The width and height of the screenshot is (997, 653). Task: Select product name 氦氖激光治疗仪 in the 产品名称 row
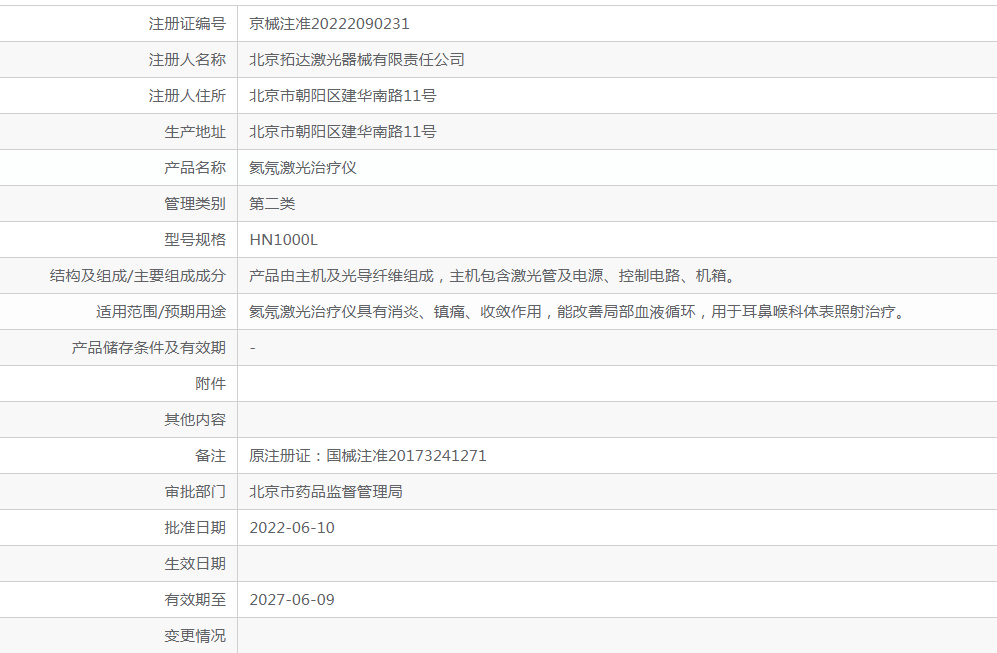303,168
